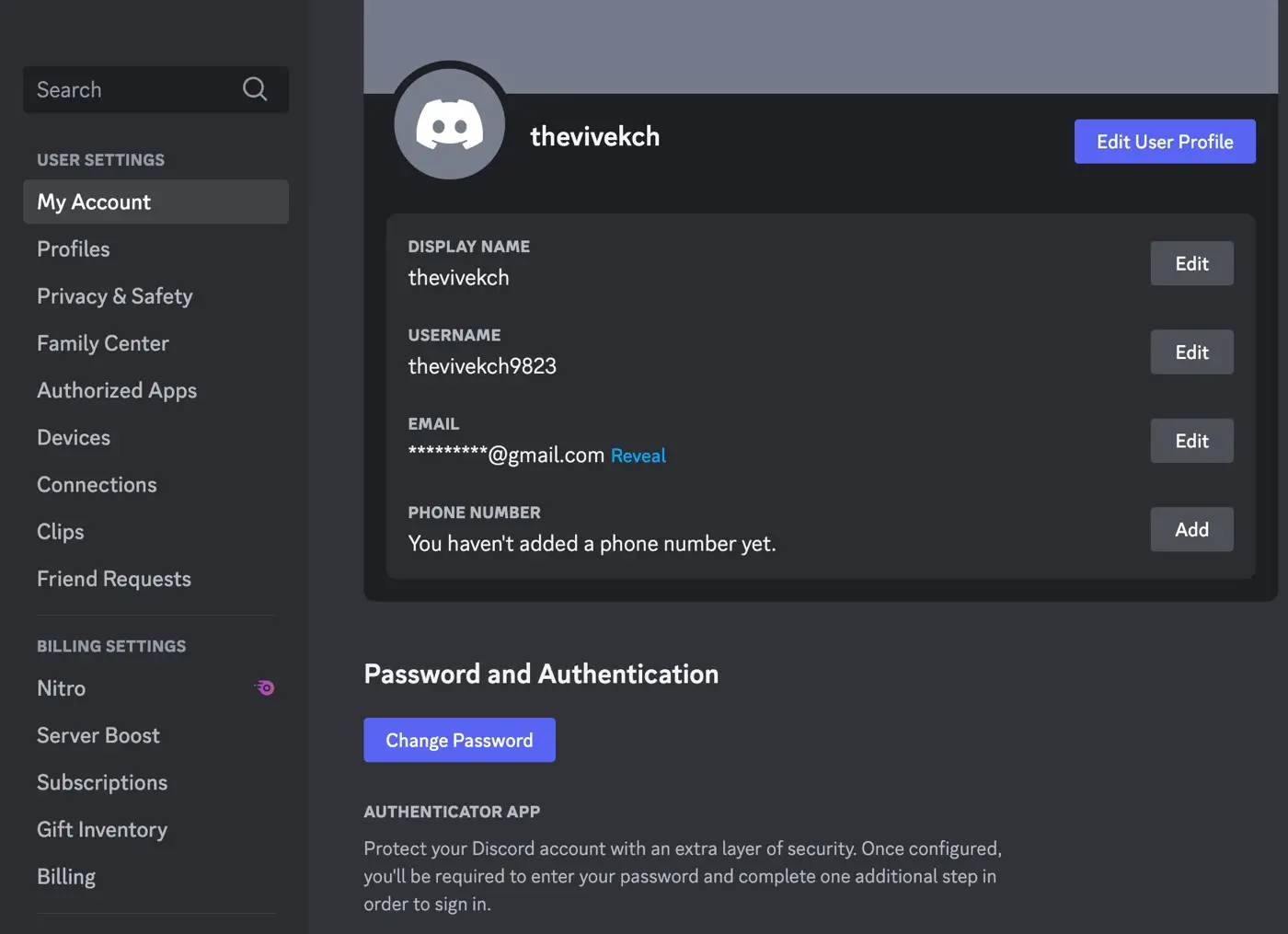Focus the settings Search field

[155, 89]
